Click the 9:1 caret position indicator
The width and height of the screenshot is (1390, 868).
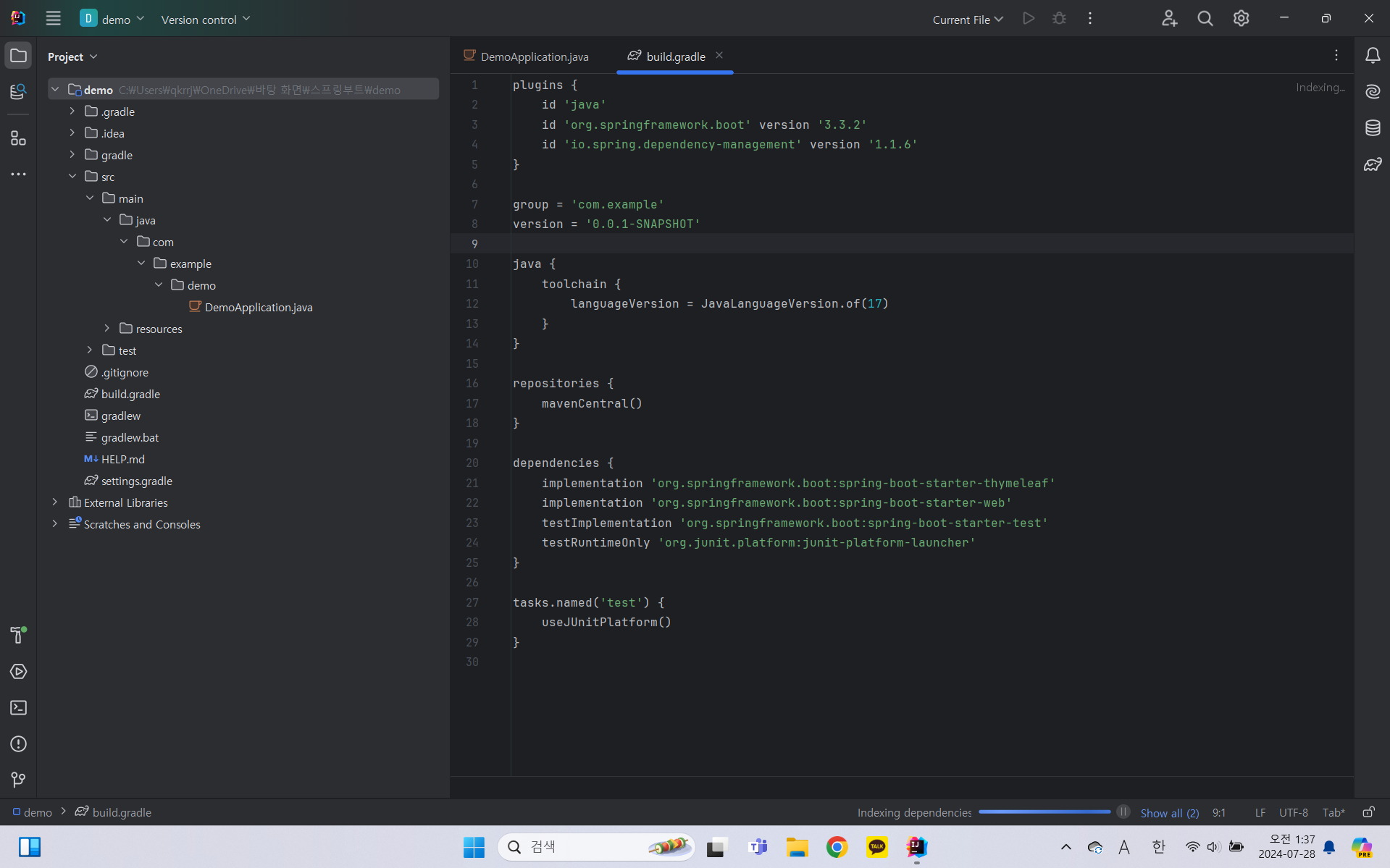(1219, 812)
